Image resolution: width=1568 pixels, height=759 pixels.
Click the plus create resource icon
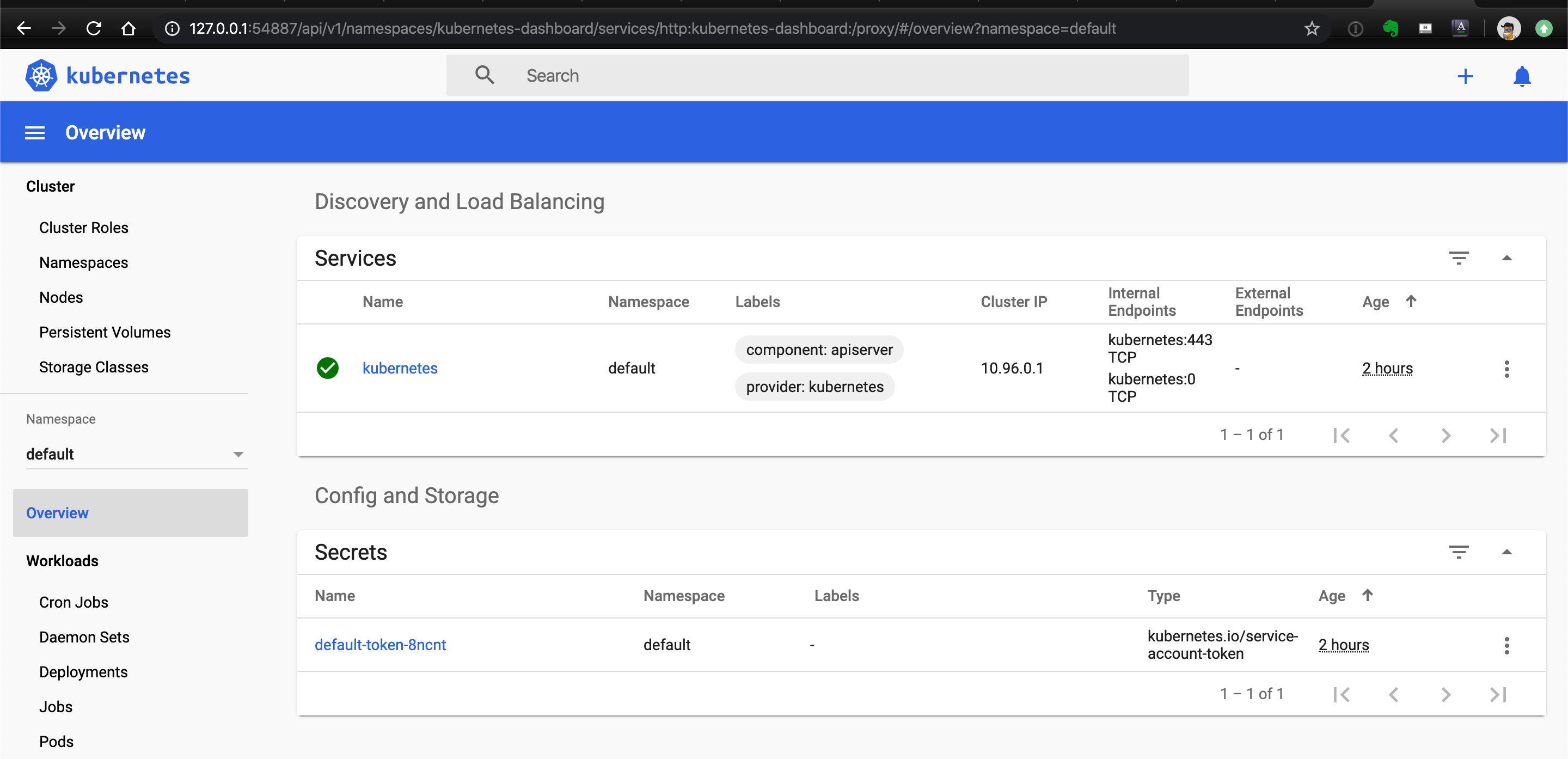pyautogui.click(x=1465, y=76)
